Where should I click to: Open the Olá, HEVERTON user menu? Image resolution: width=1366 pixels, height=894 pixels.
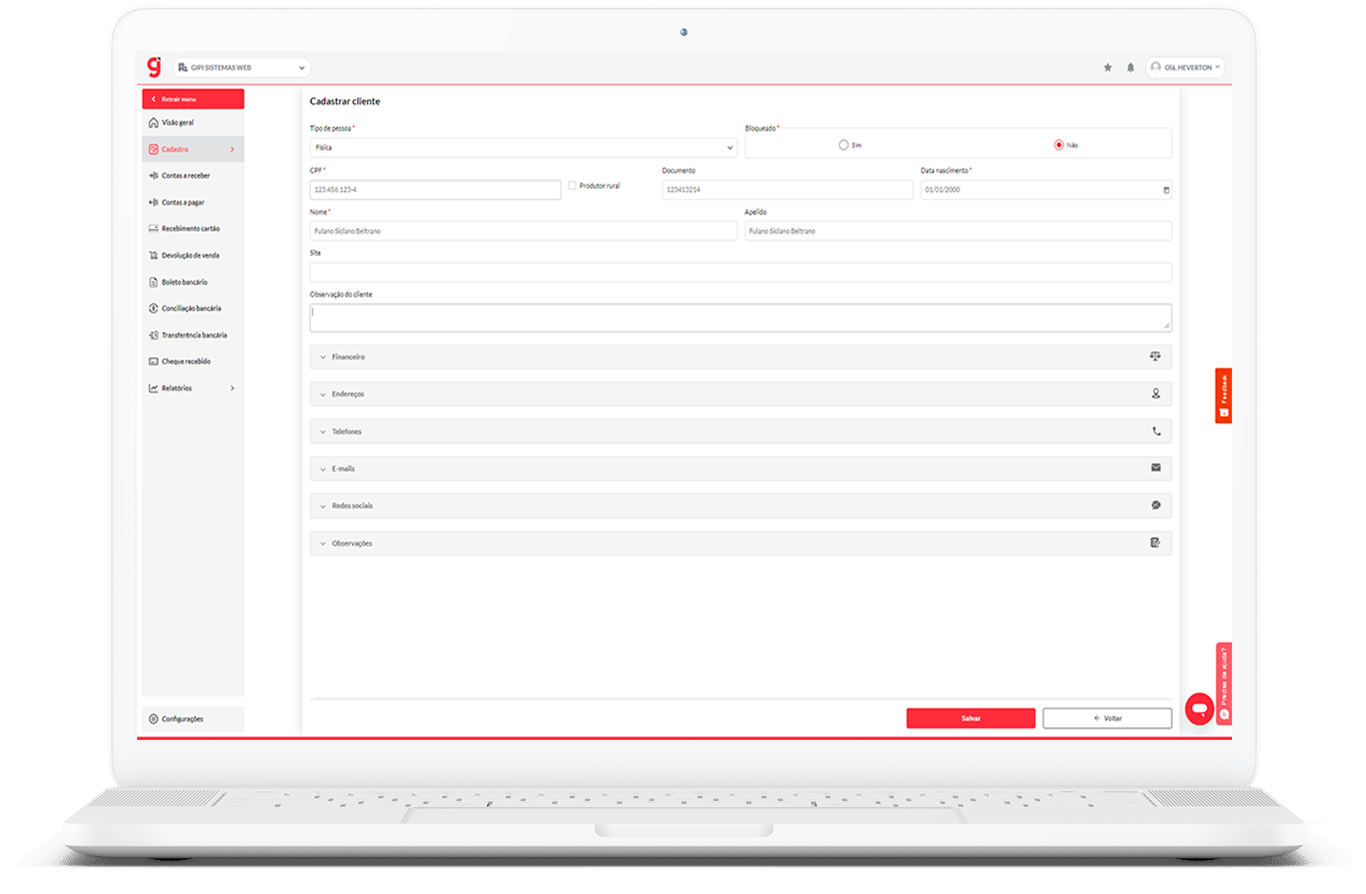1185,67
